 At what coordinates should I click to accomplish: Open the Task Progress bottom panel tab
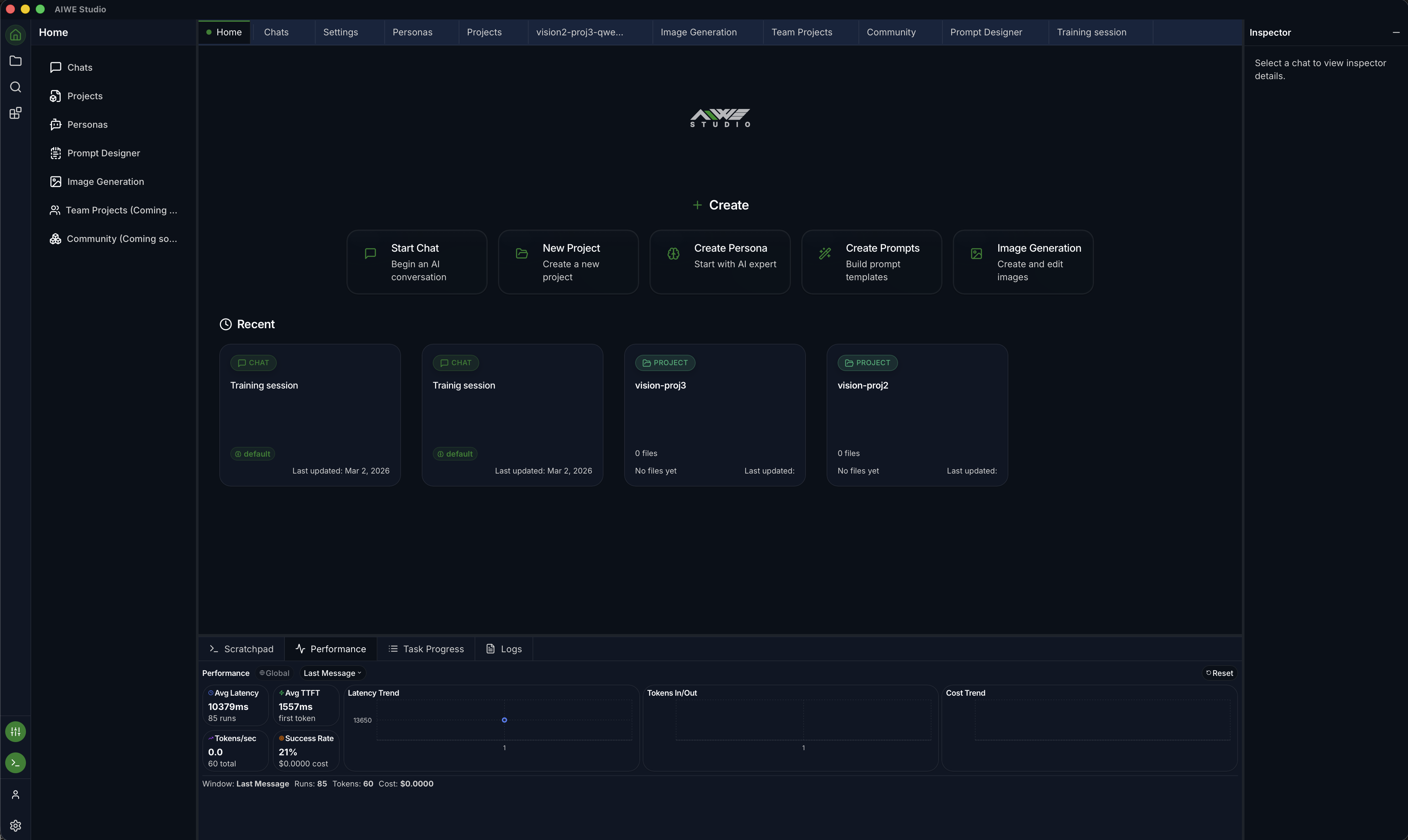pyautogui.click(x=426, y=649)
